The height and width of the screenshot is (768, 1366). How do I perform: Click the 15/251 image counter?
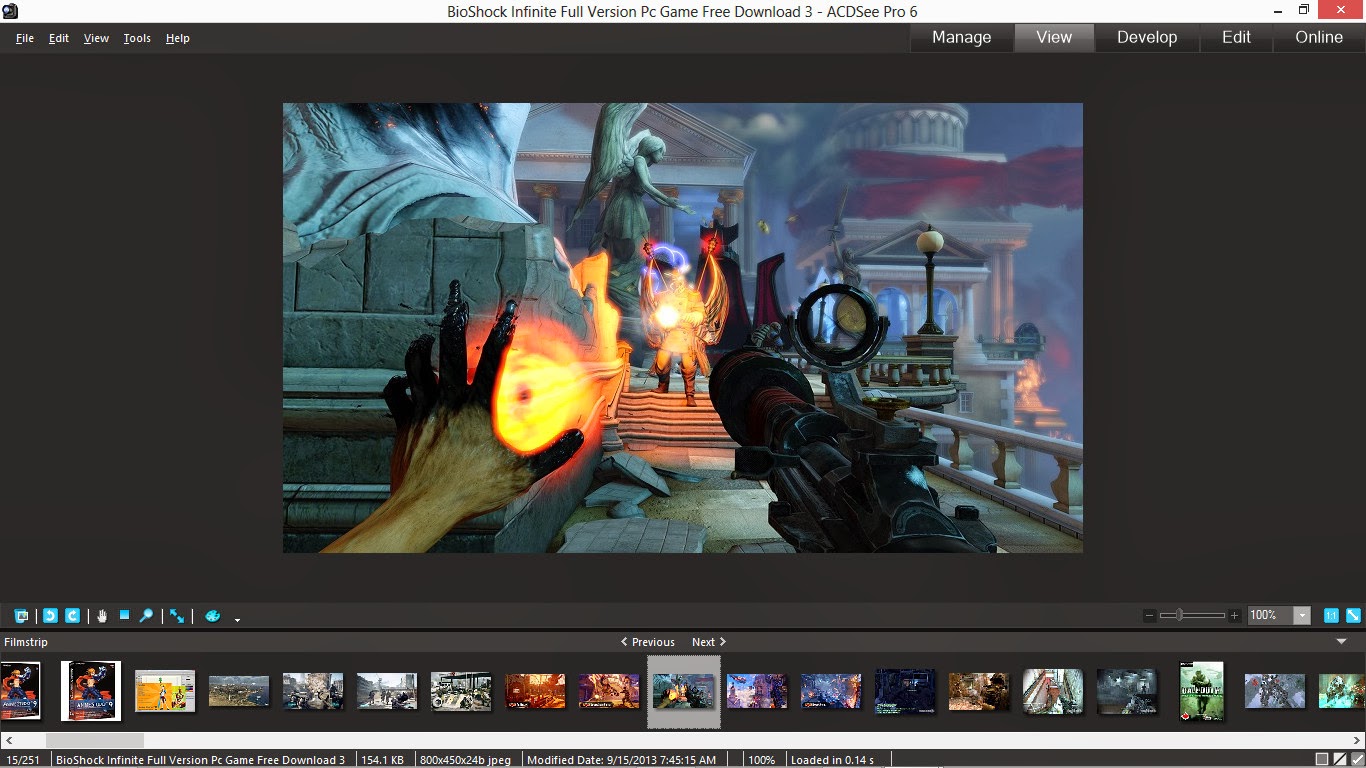tap(23, 760)
